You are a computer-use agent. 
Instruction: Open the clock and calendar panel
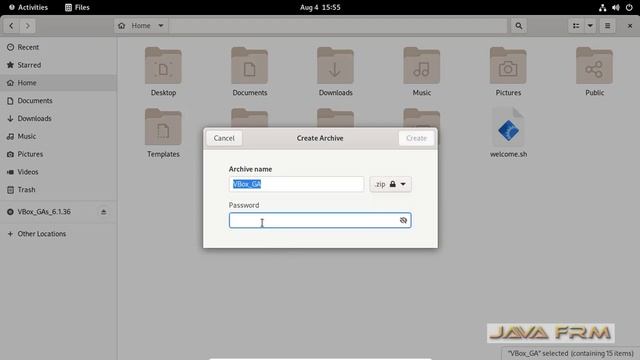click(320, 7)
